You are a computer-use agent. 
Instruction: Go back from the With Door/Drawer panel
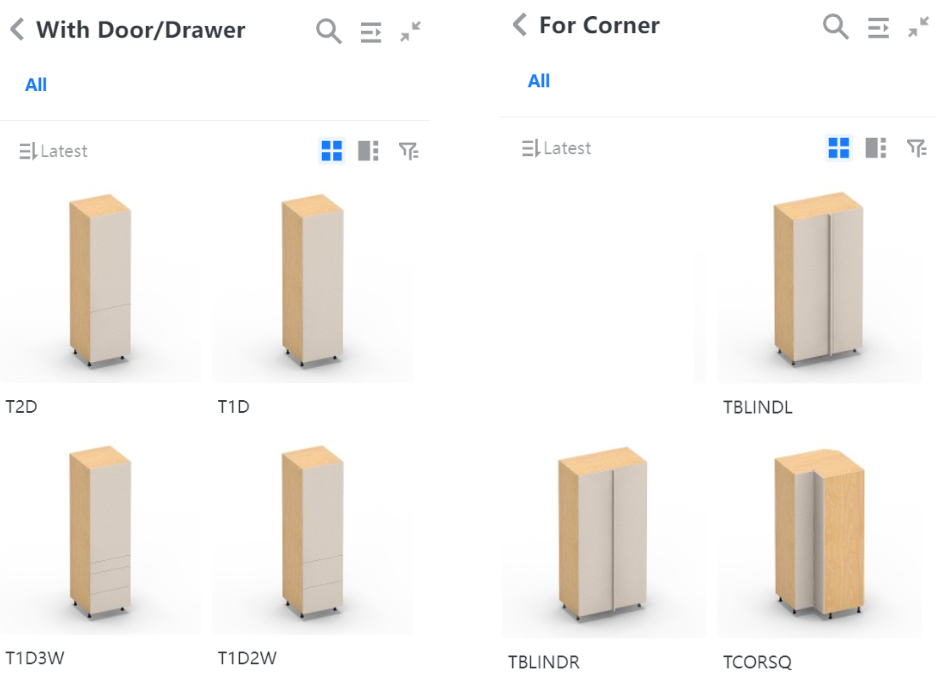18,29
